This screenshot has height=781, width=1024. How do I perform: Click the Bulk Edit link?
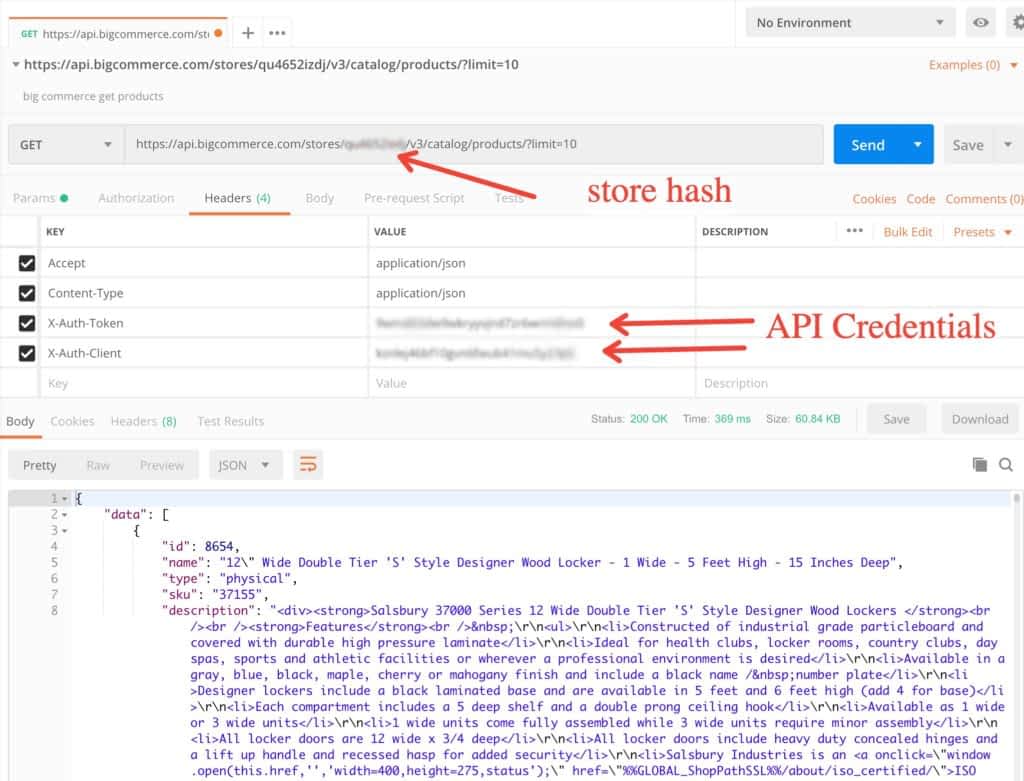(908, 232)
